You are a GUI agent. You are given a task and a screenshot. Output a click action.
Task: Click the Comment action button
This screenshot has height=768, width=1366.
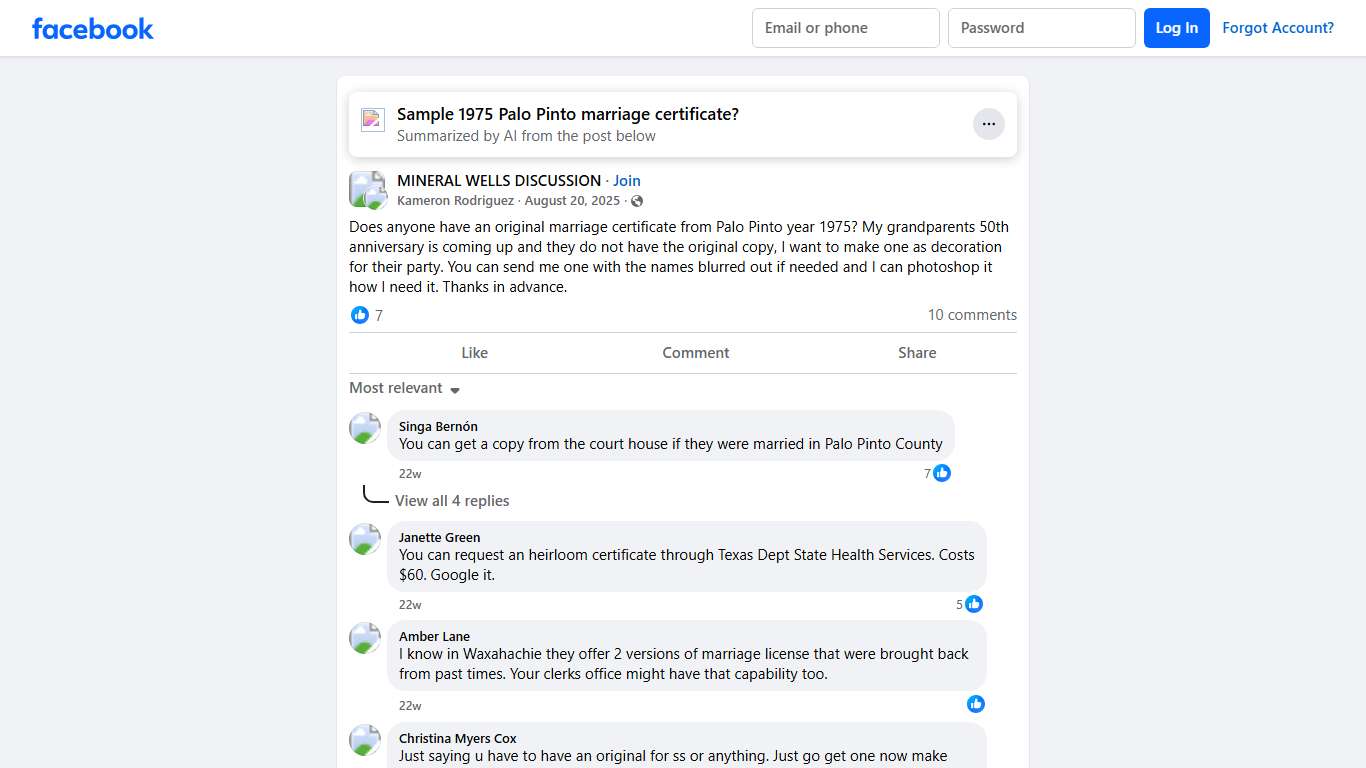695,353
